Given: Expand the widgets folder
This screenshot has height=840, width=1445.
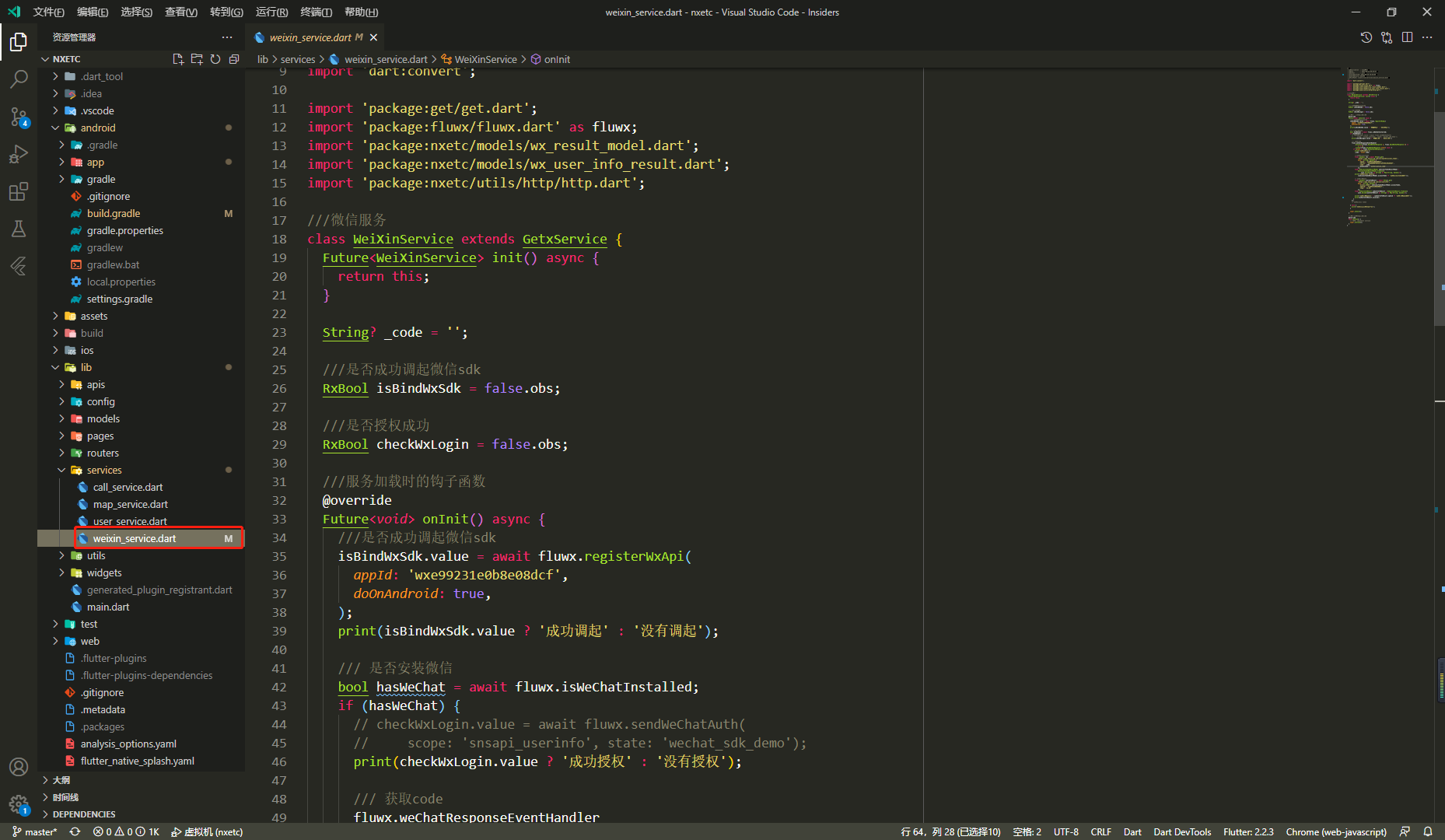Looking at the screenshot, I should coord(141,572).
